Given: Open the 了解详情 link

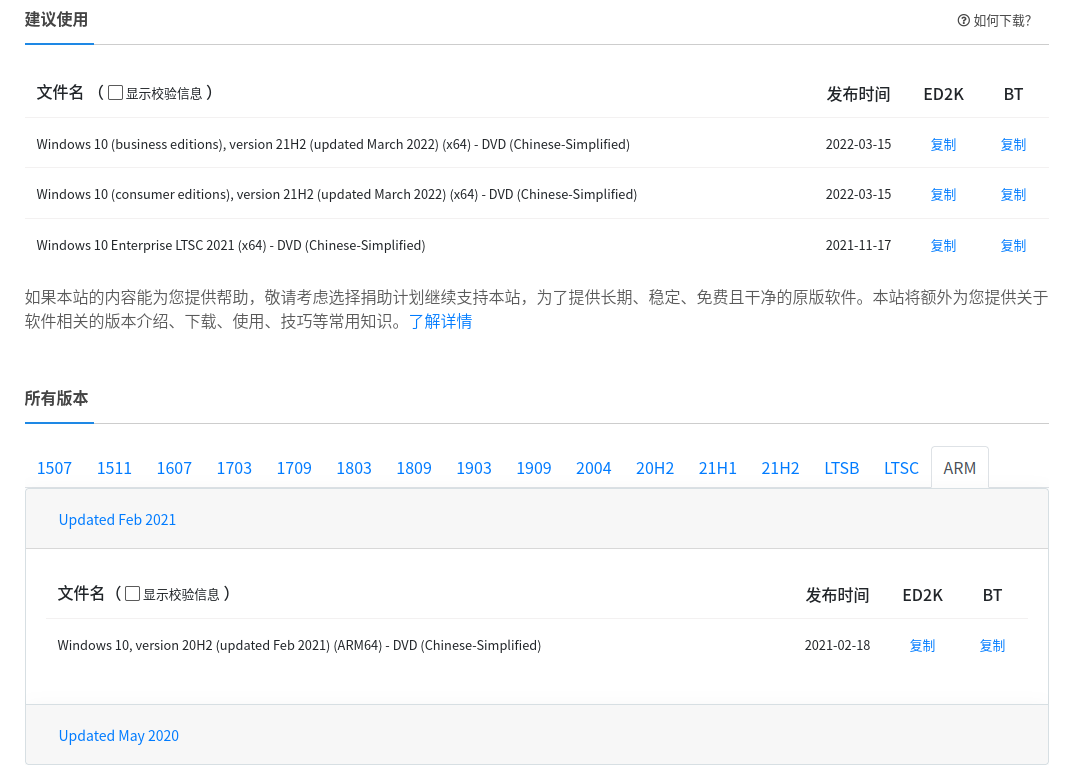Looking at the screenshot, I should [x=440, y=321].
